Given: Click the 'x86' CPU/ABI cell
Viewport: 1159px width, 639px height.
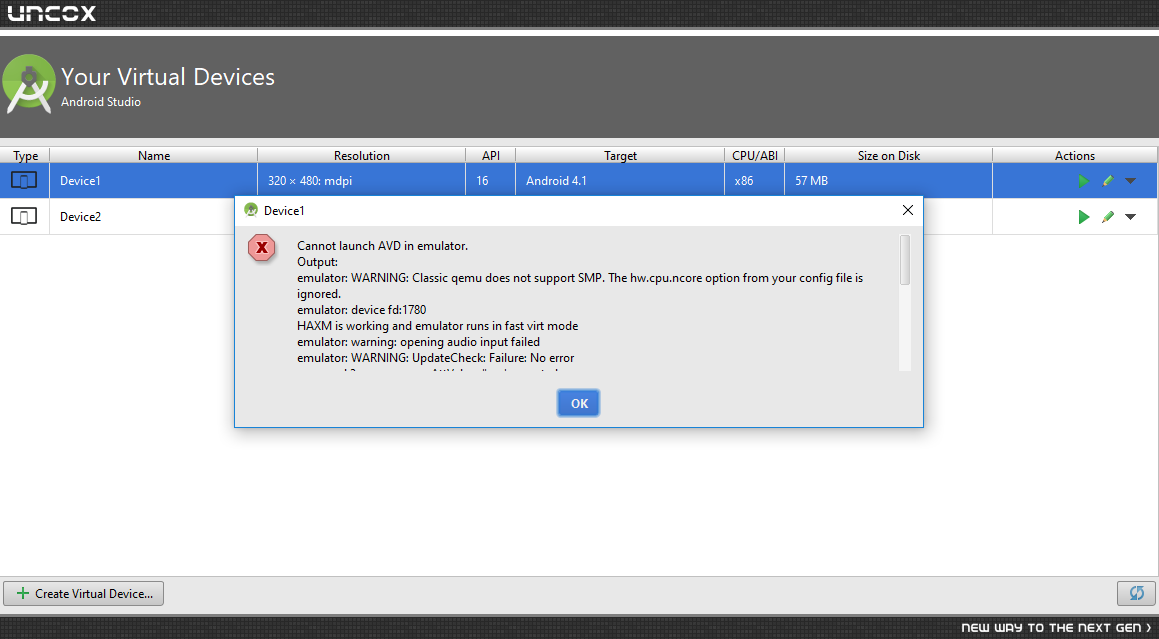Looking at the screenshot, I should [755, 180].
